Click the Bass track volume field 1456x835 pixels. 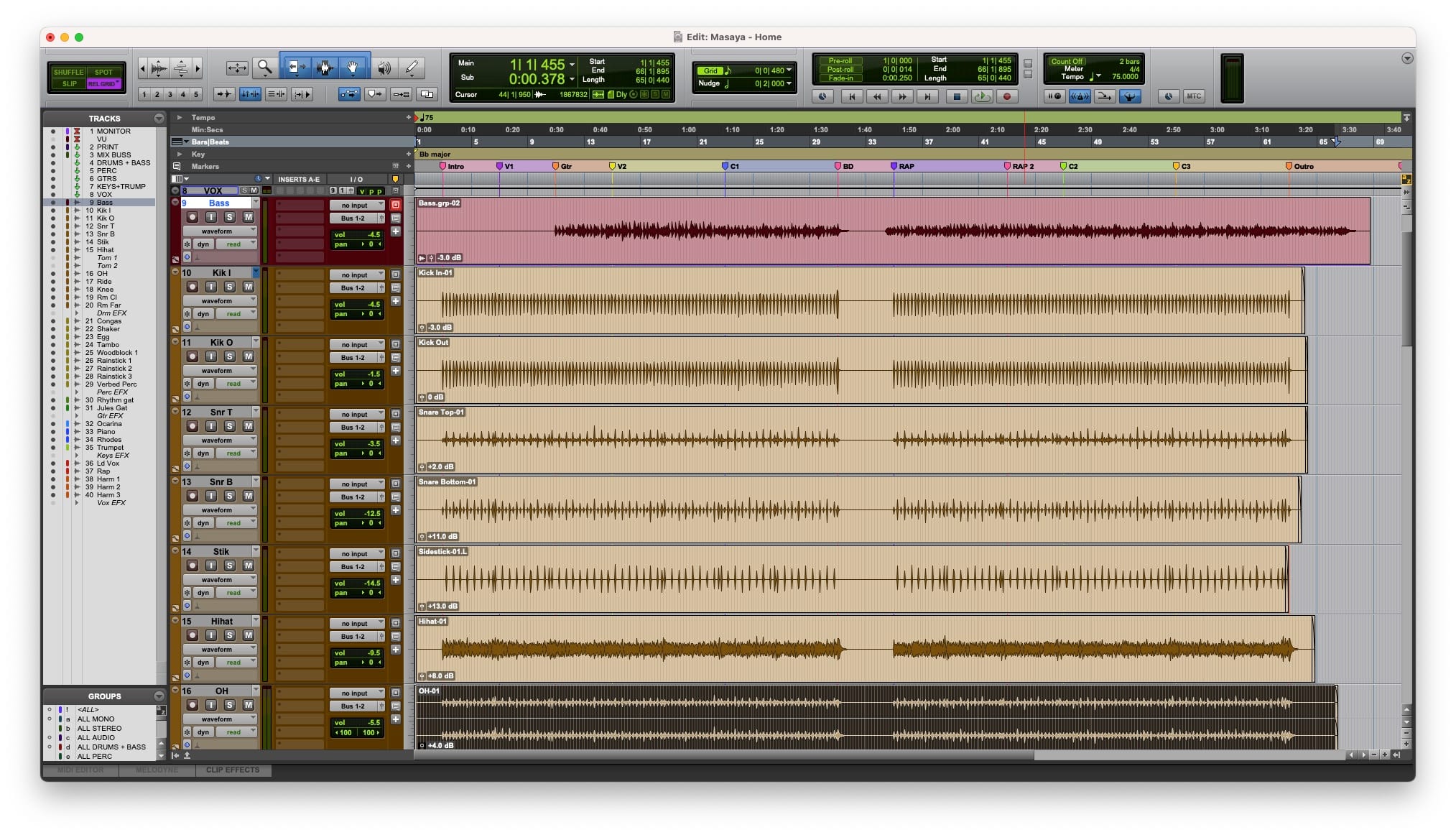(x=357, y=234)
